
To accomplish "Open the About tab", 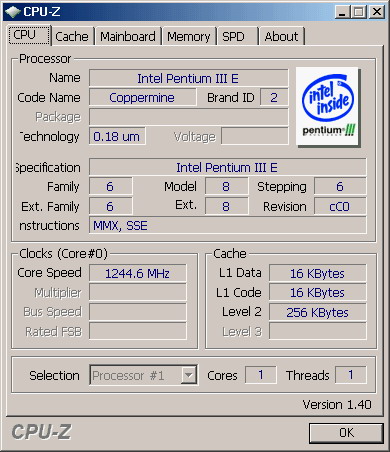I will point(281,36).
